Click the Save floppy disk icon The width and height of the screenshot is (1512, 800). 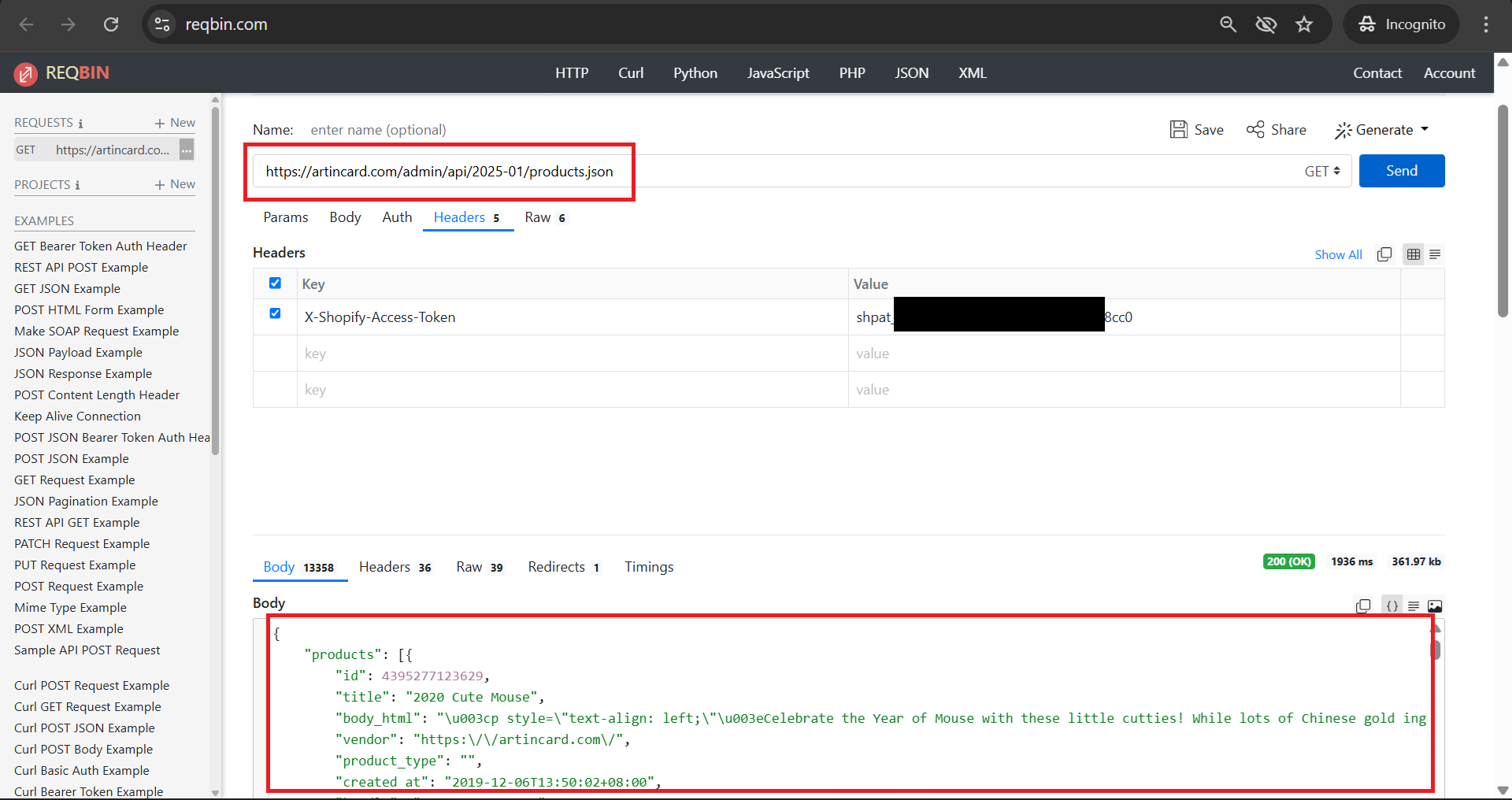pos(1179,130)
